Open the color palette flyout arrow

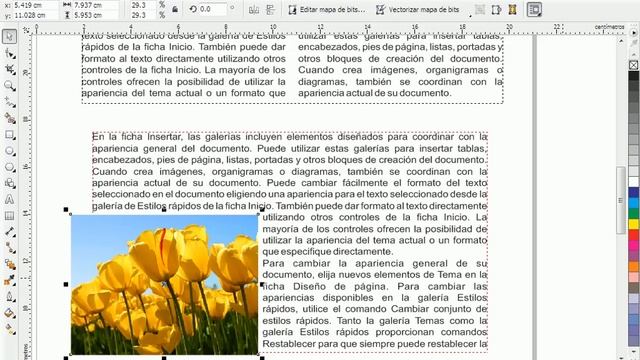633,33
